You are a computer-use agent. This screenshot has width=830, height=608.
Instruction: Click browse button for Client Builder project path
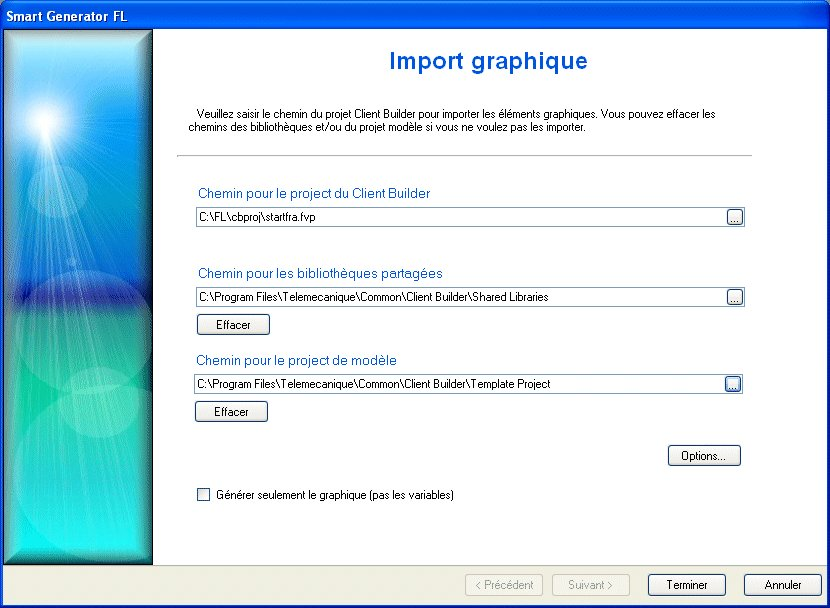(735, 217)
